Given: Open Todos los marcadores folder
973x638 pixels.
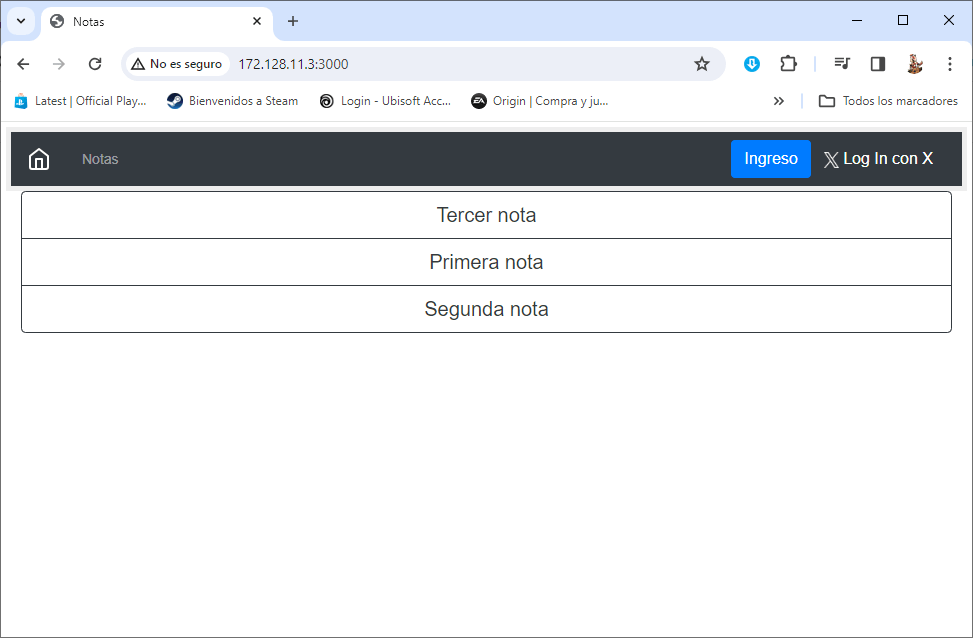Looking at the screenshot, I should coord(888,101).
